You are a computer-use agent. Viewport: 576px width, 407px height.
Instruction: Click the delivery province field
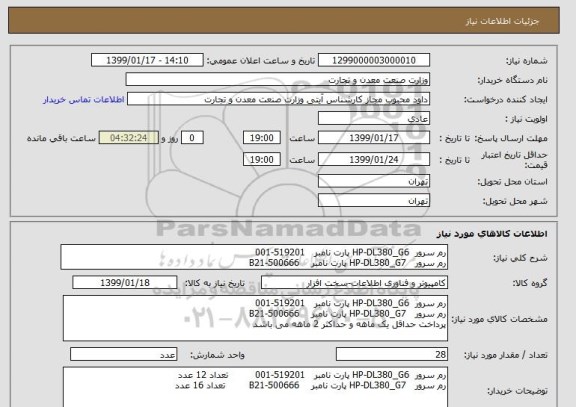coord(374,181)
